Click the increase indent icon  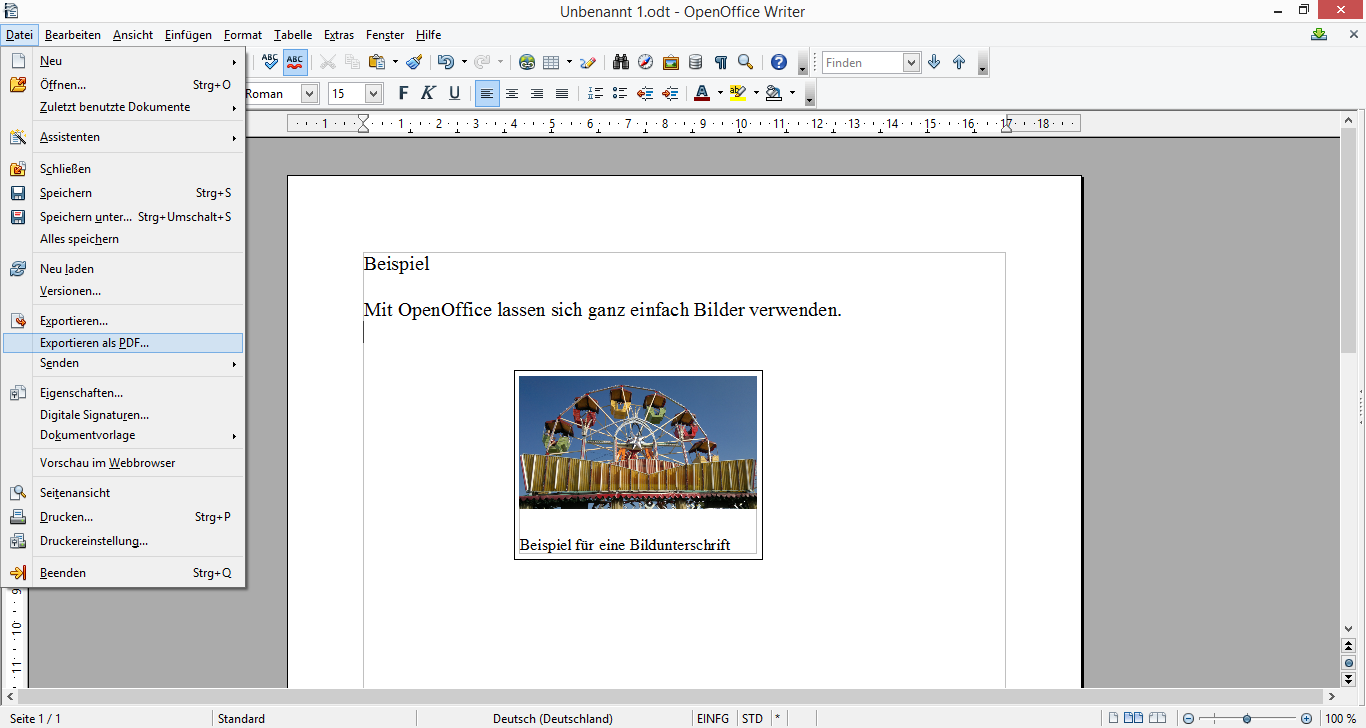click(670, 93)
